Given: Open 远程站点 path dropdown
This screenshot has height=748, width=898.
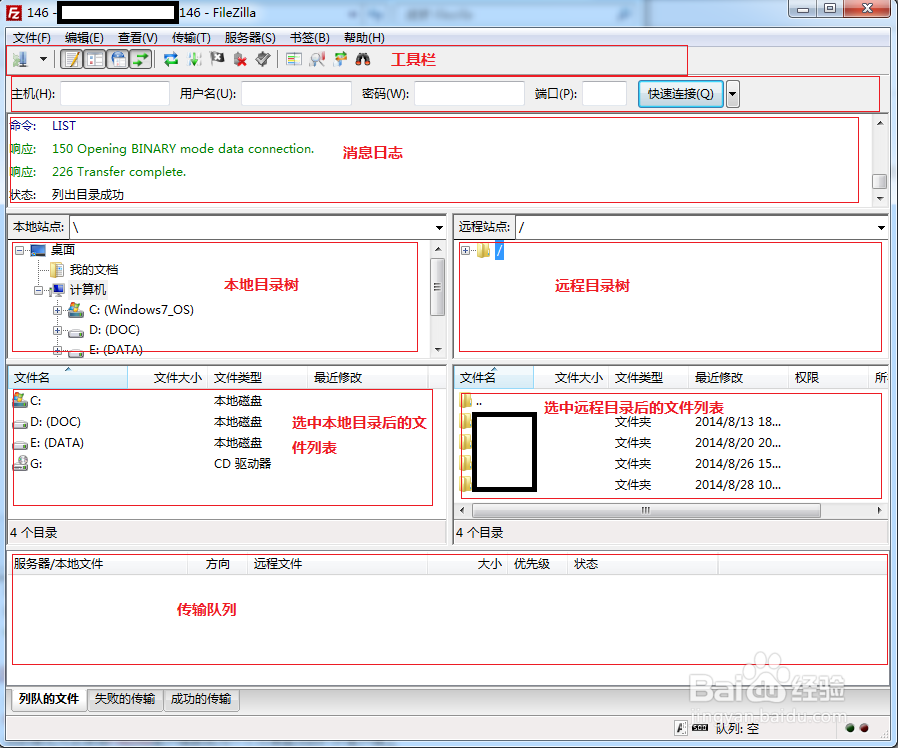Looking at the screenshot, I should tap(881, 227).
